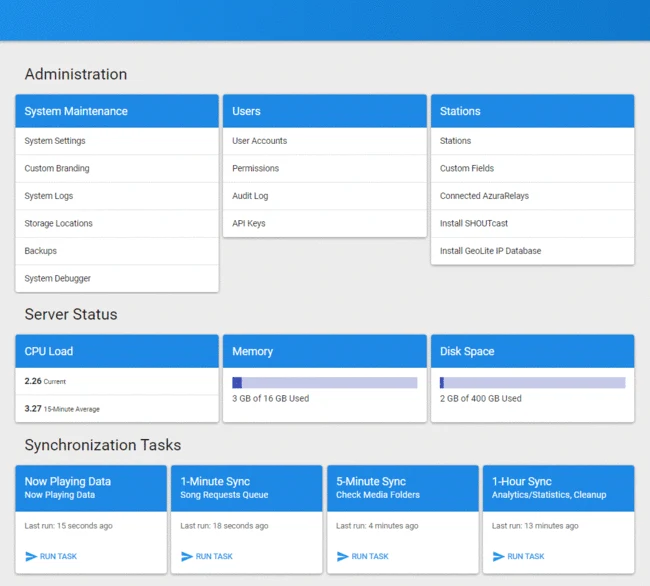Open Custom Fields page
650x586 pixels.
[533, 168]
